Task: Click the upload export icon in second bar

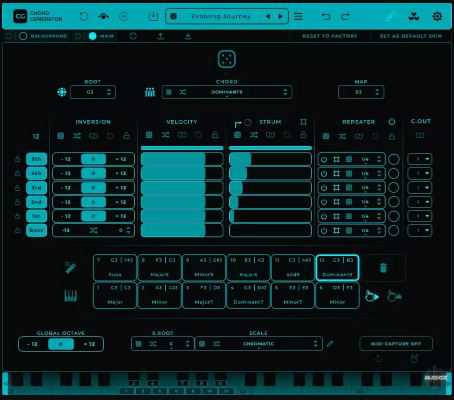Action: [160, 36]
